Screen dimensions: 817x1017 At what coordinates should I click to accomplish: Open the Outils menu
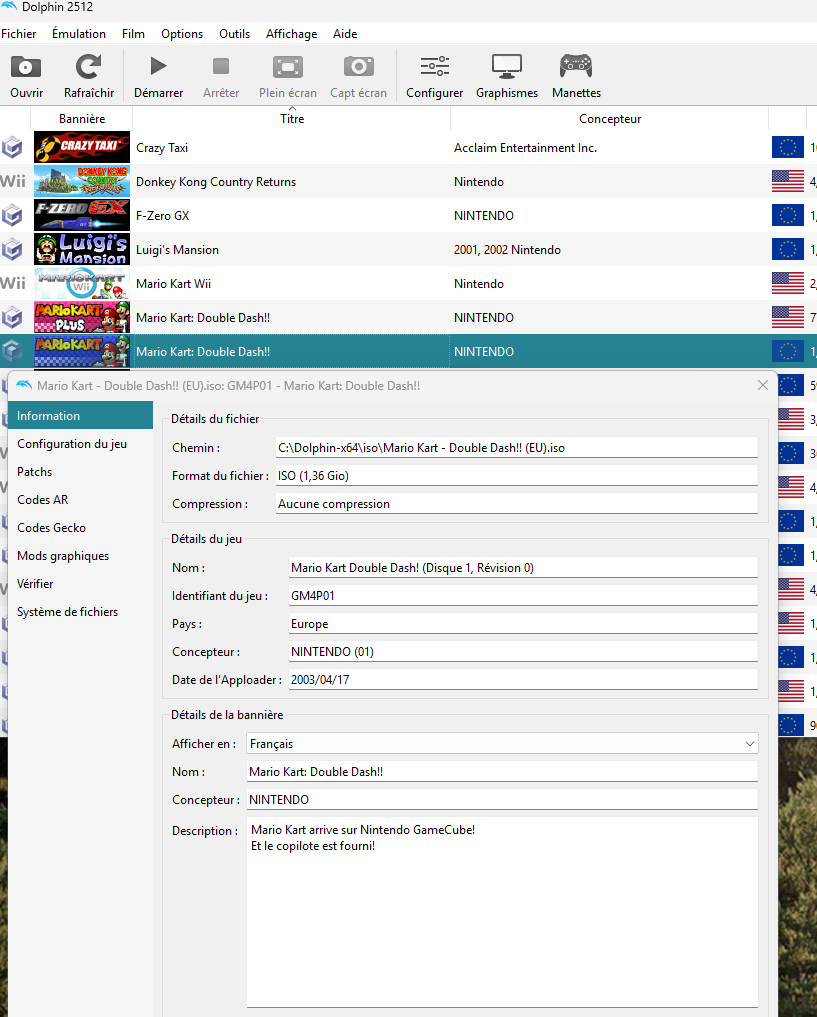235,34
